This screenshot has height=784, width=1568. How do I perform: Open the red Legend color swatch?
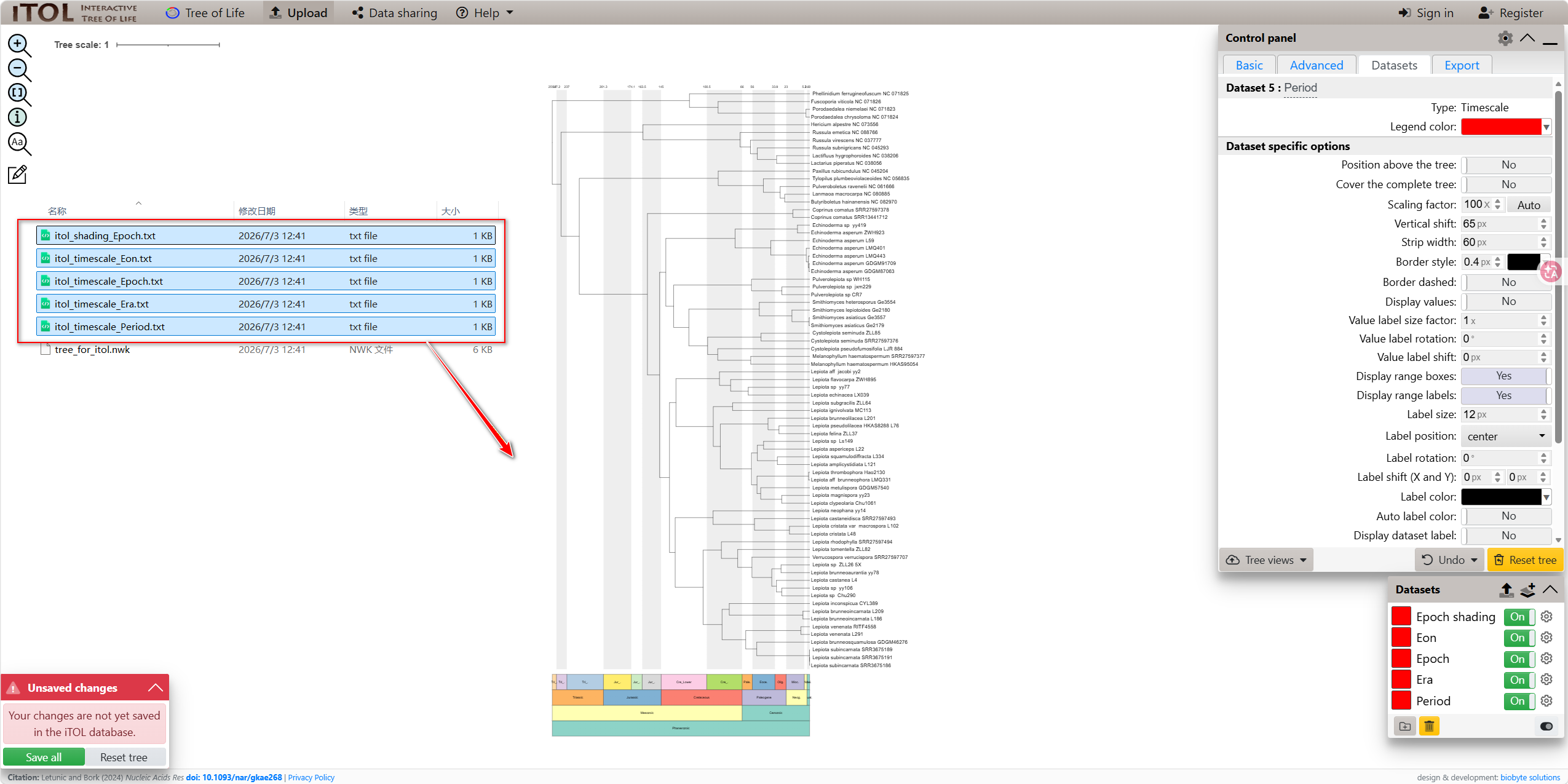1506,127
